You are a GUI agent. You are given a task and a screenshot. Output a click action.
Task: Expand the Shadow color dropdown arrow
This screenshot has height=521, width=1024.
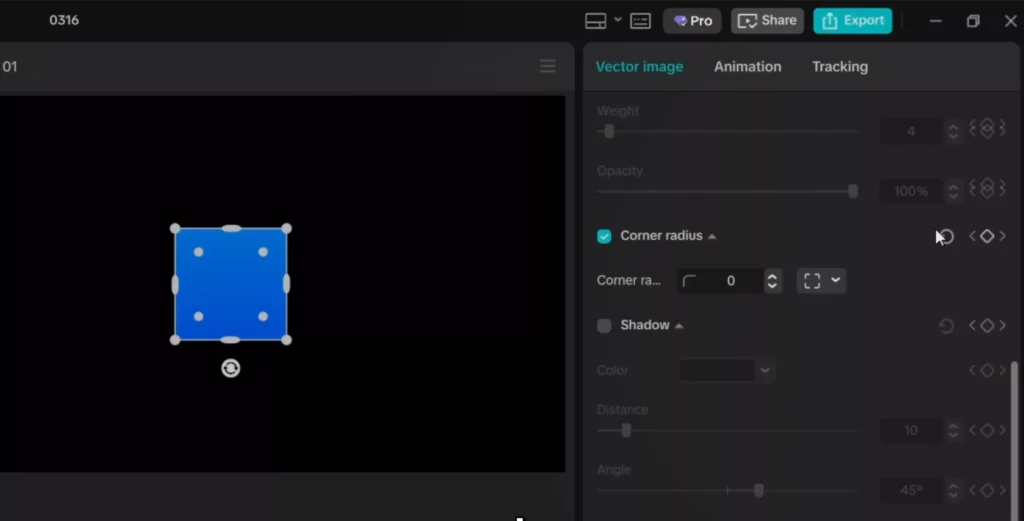click(765, 370)
